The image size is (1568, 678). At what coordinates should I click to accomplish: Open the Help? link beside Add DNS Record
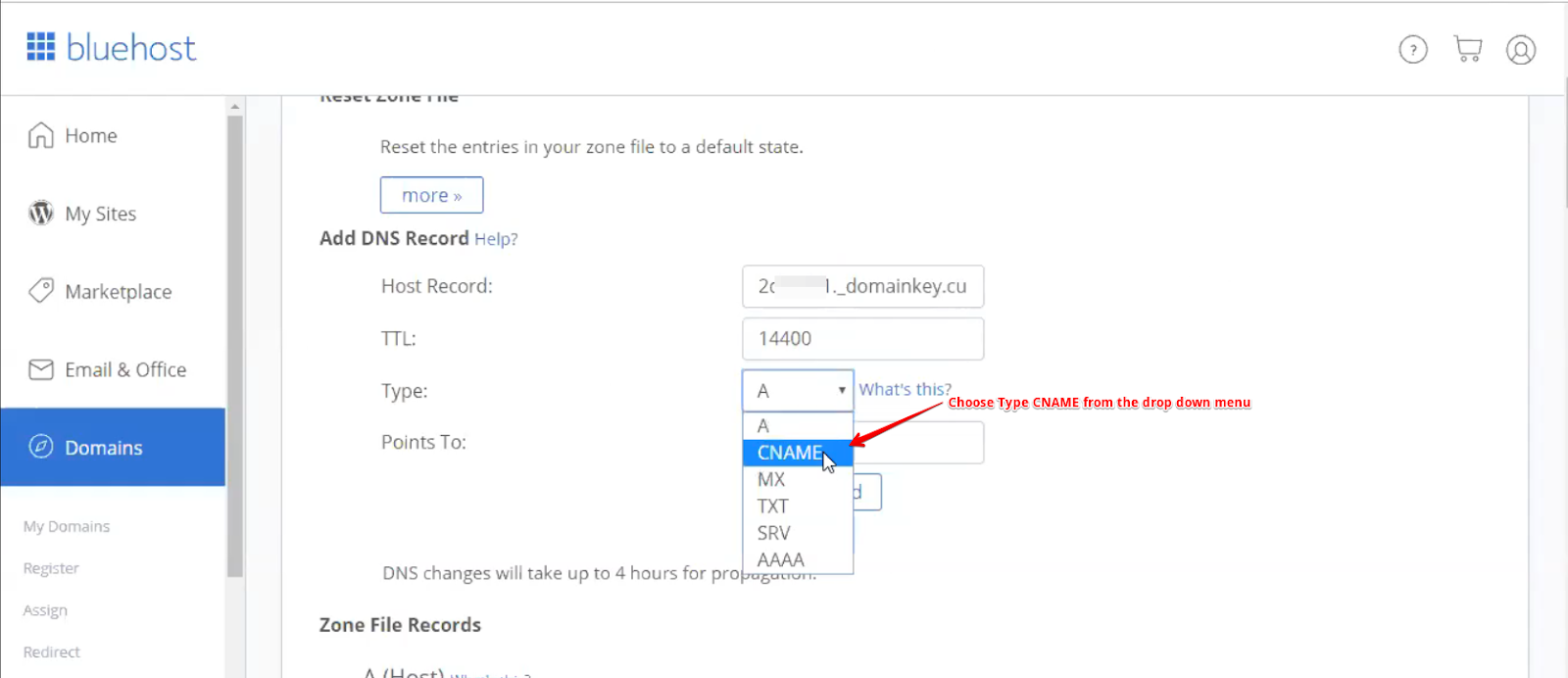click(x=496, y=239)
